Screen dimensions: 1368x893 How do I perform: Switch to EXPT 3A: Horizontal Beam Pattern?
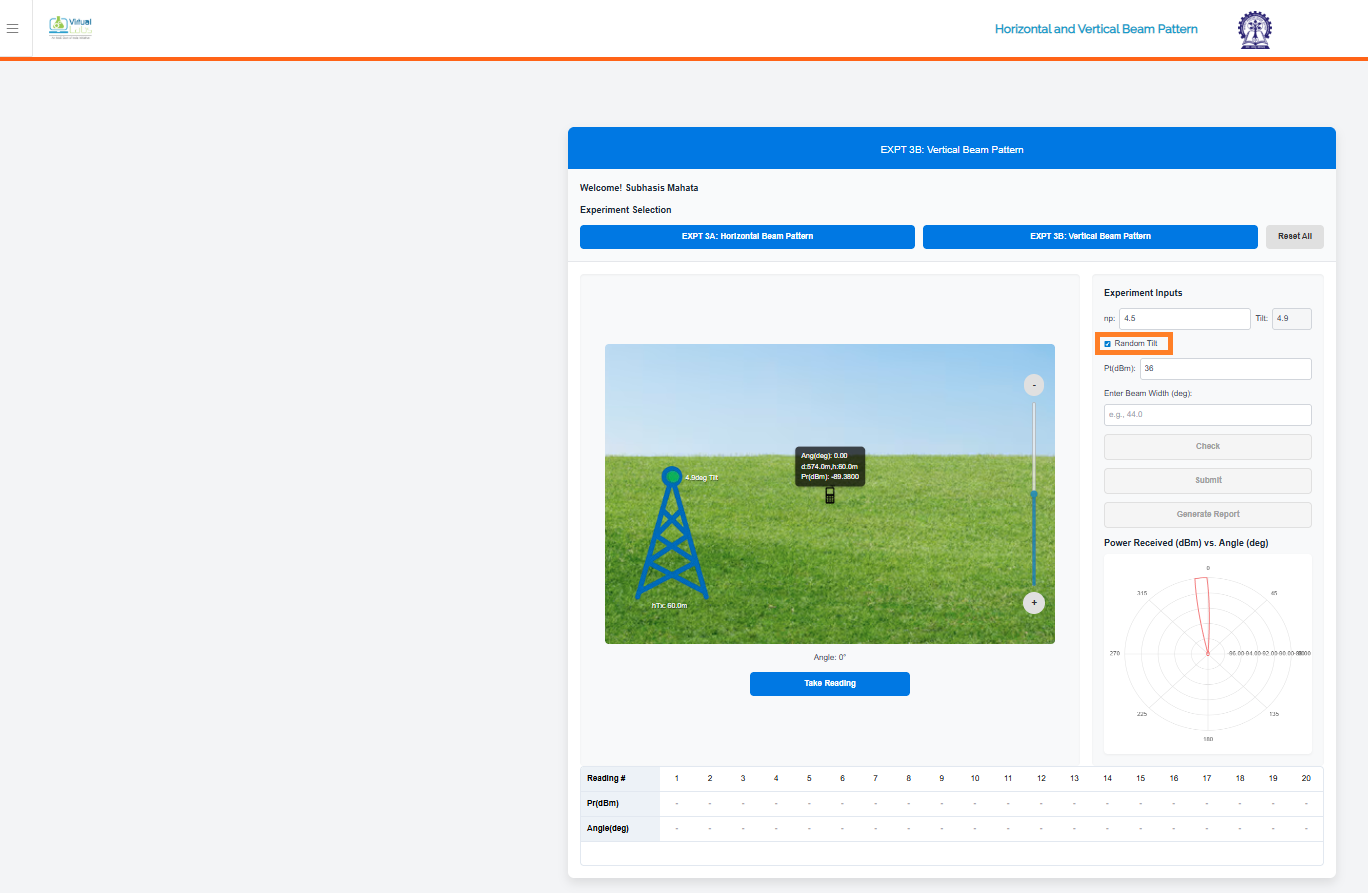pos(747,237)
